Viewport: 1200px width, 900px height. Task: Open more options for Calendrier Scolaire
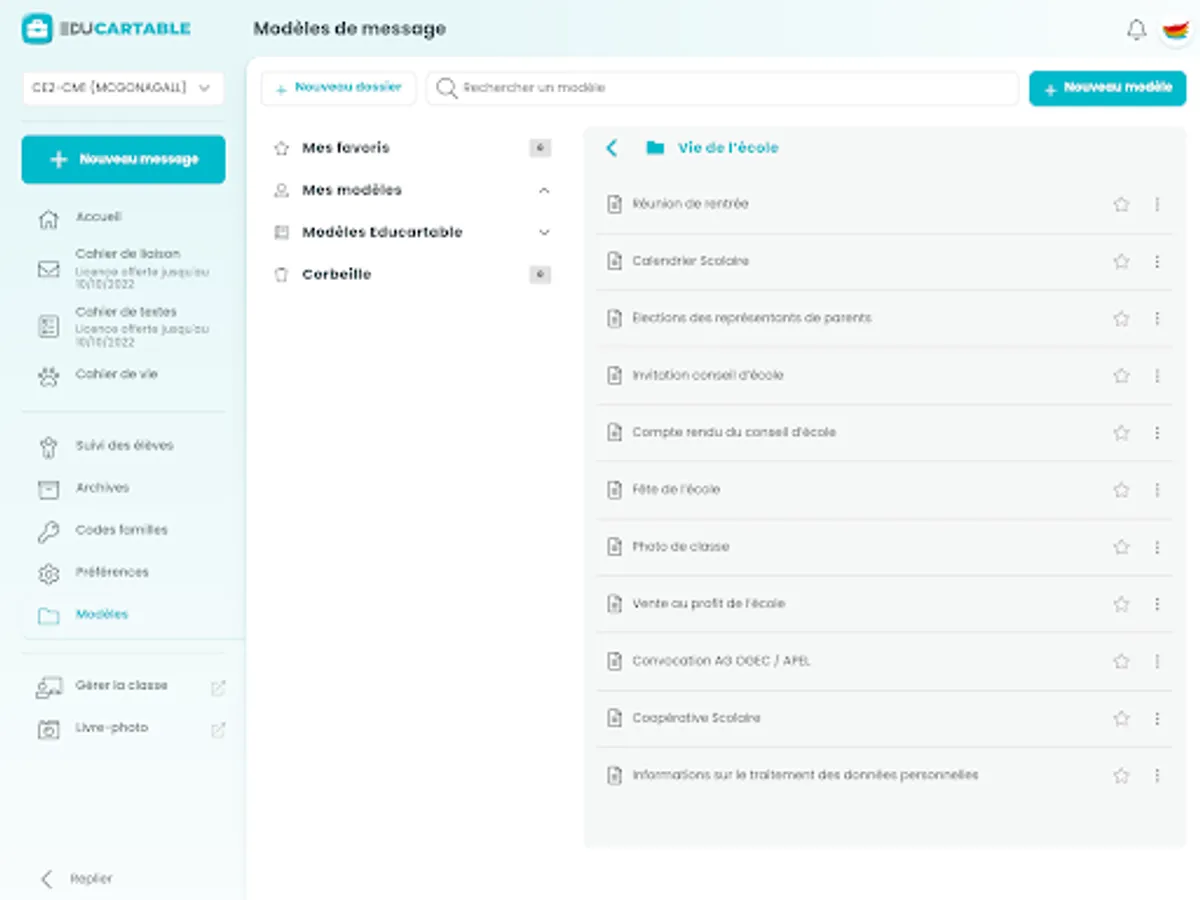click(1157, 261)
